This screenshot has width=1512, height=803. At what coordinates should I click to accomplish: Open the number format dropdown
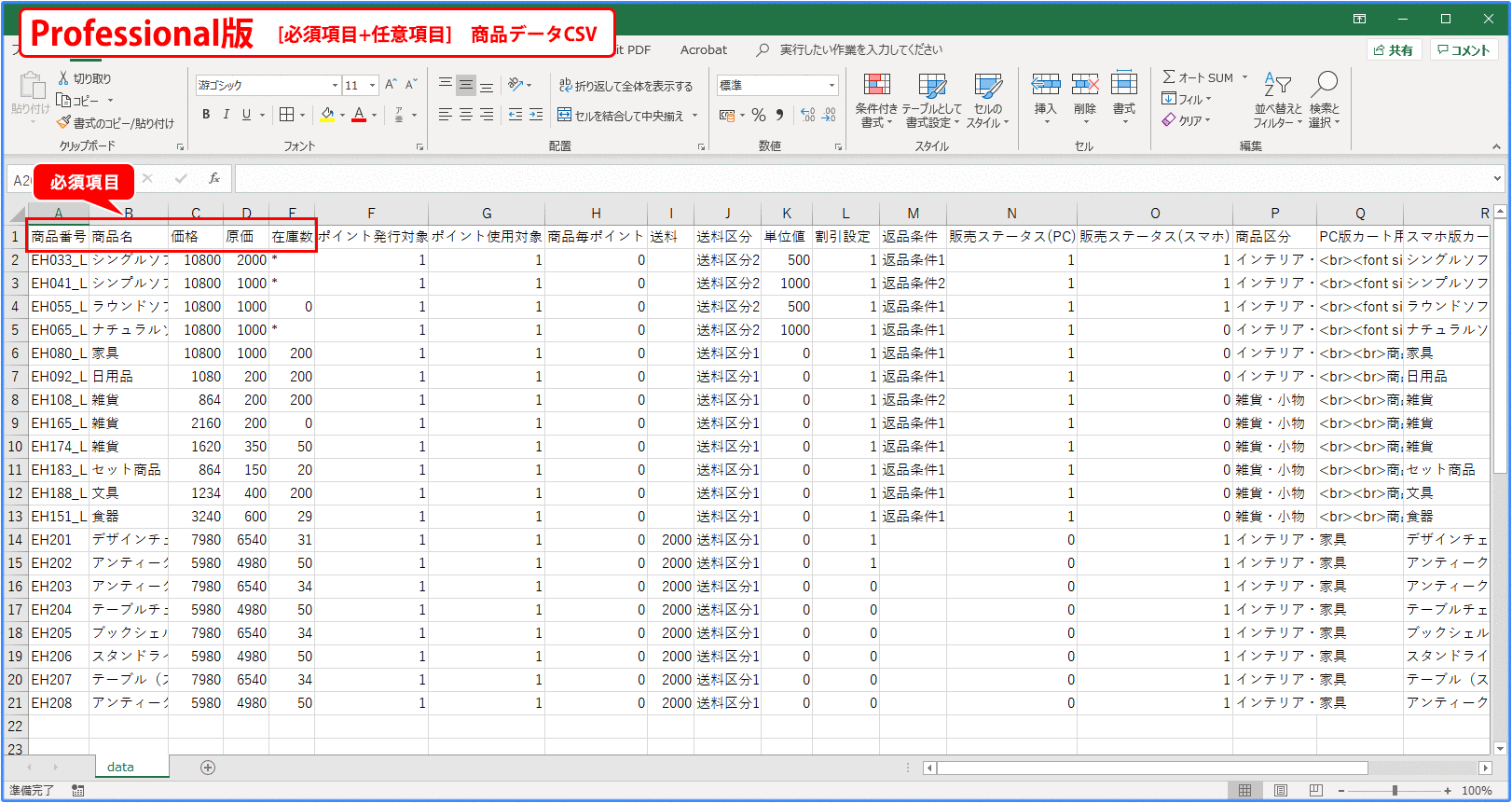coord(832,86)
